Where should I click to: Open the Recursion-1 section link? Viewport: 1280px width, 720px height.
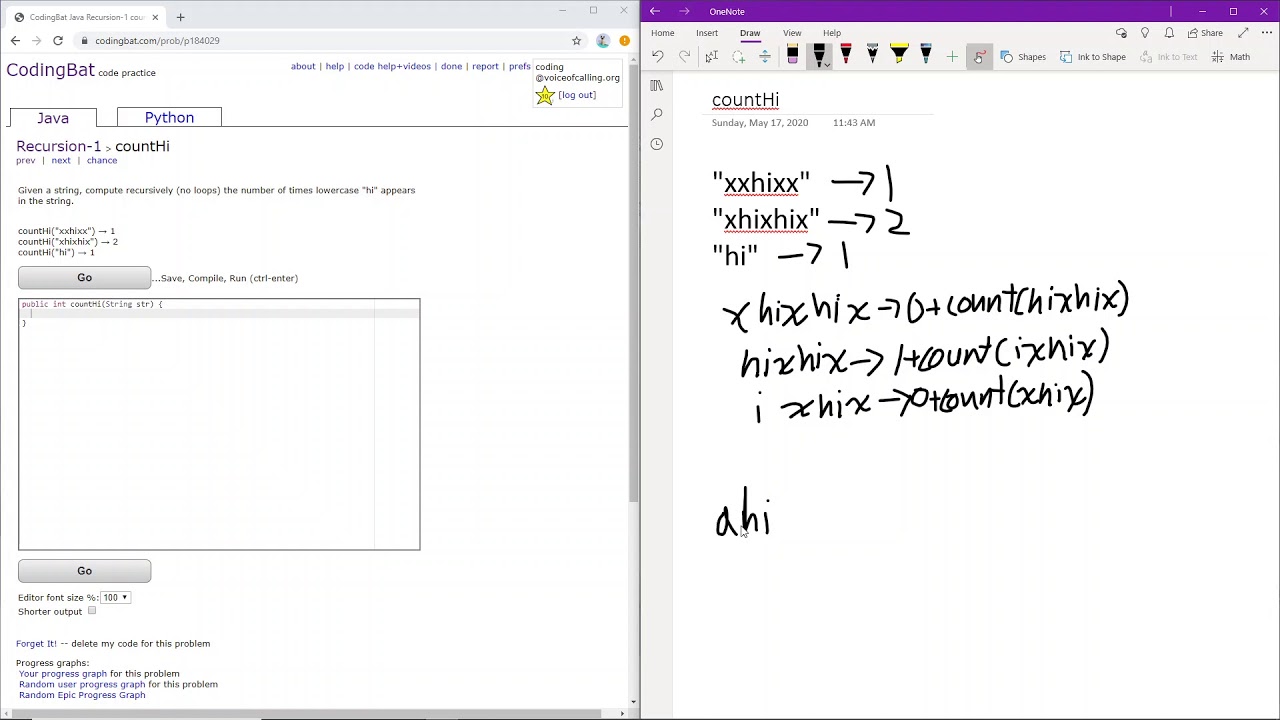coord(58,146)
